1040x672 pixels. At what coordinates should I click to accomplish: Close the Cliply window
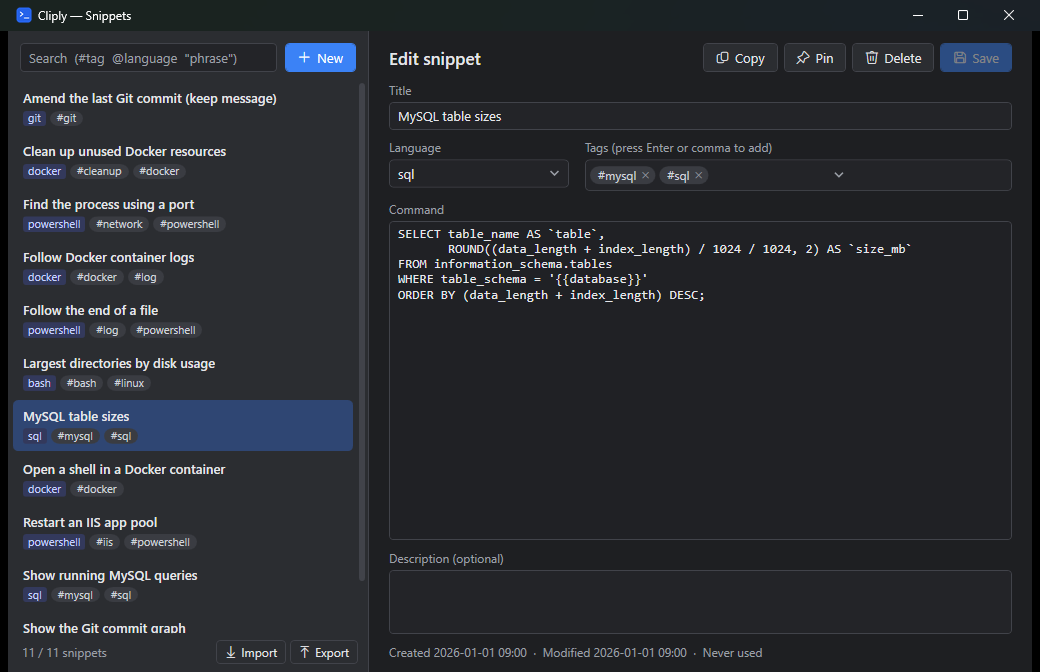pos(1009,15)
